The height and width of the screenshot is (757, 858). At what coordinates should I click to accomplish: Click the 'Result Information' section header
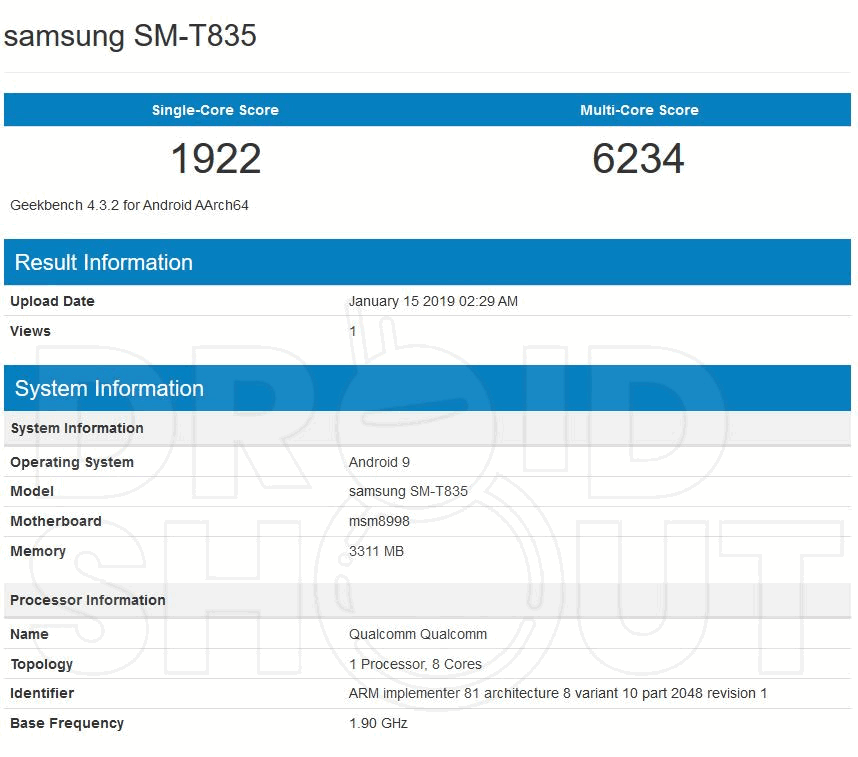[427, 262]
